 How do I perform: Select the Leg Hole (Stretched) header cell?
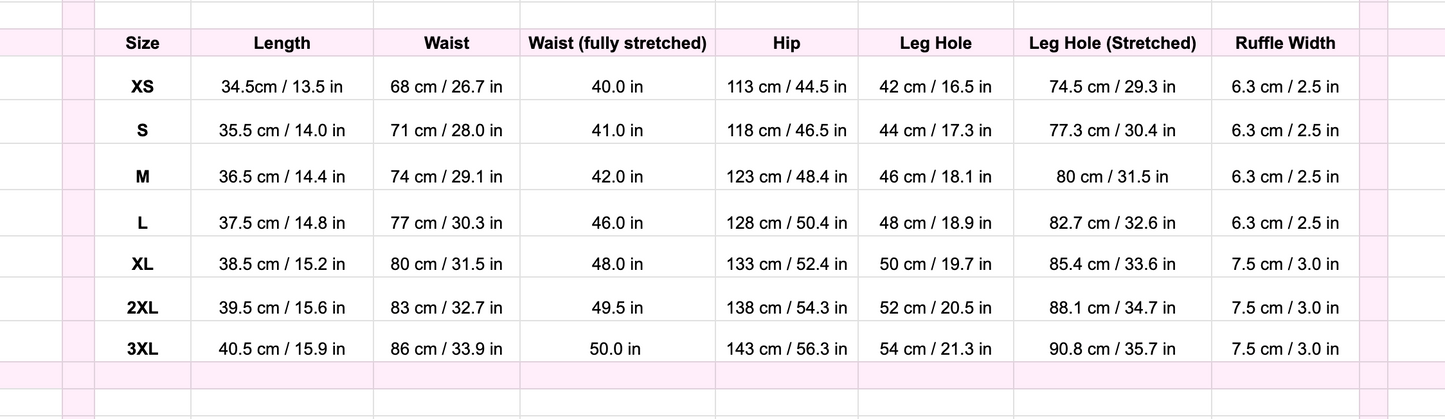(1112, 43)
